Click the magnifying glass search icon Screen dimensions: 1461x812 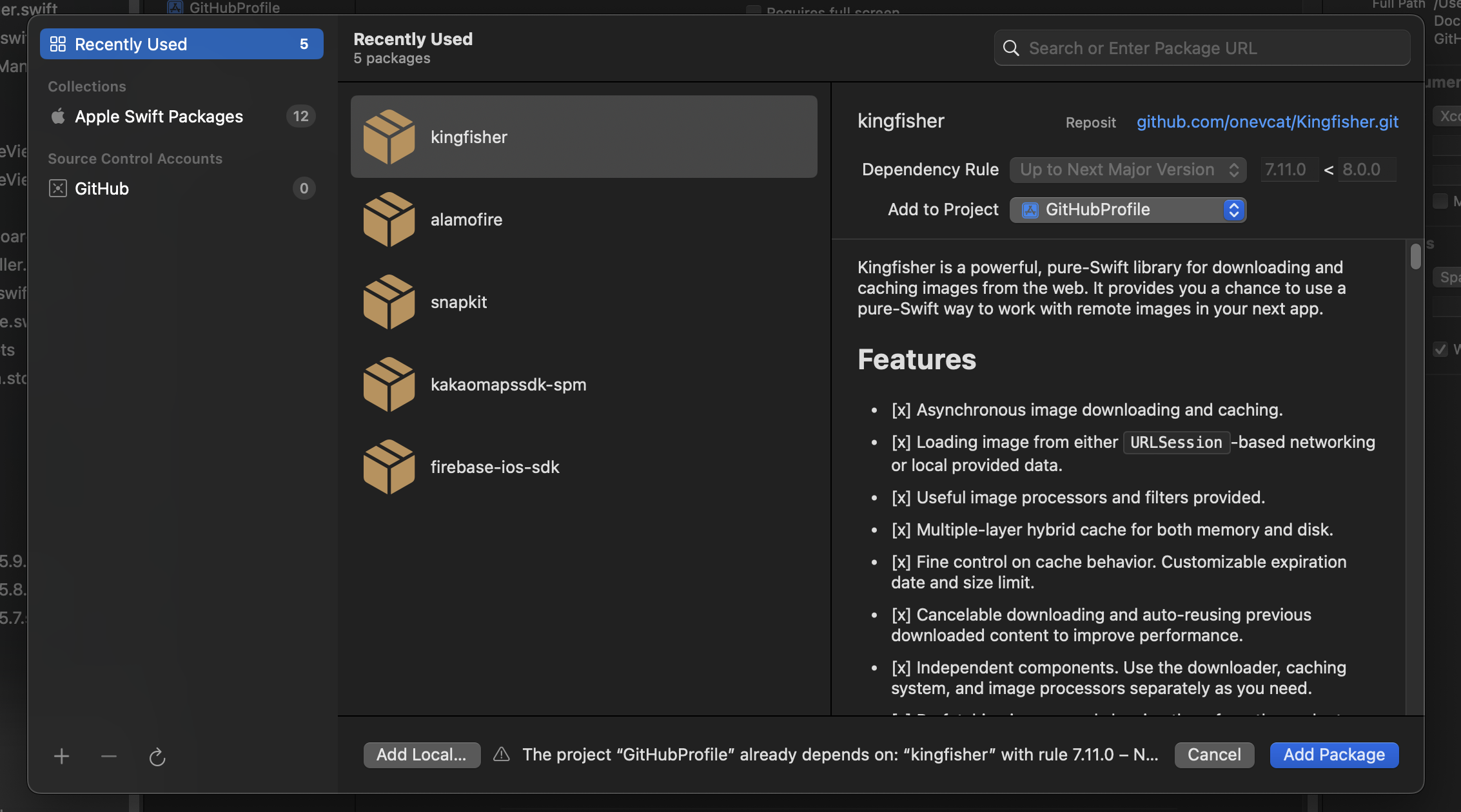[x=1012, y=48]
